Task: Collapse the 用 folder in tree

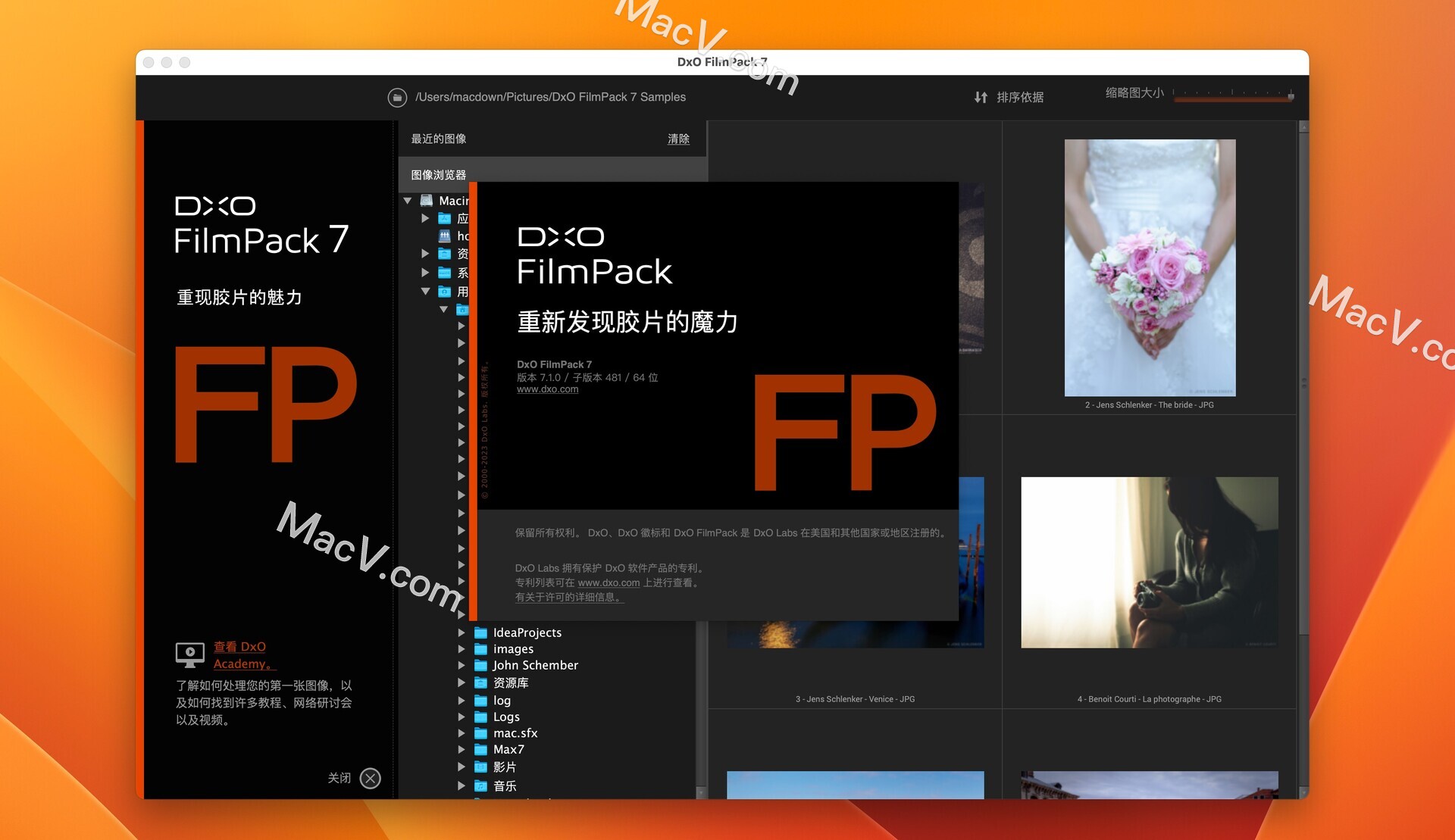Action: point(425,292)
